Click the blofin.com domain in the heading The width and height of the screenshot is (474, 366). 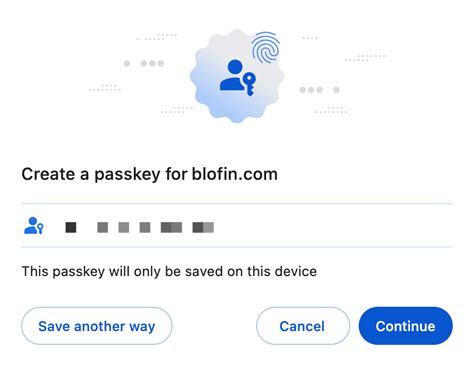[235, 174]
